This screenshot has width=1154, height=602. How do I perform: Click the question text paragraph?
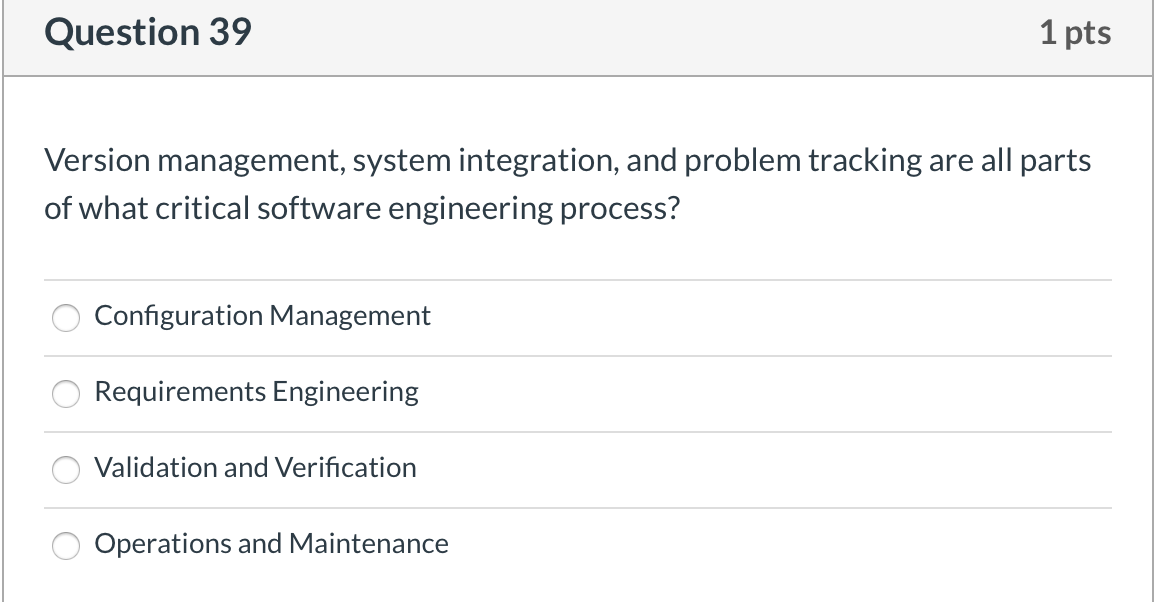[x=568, y=183]
